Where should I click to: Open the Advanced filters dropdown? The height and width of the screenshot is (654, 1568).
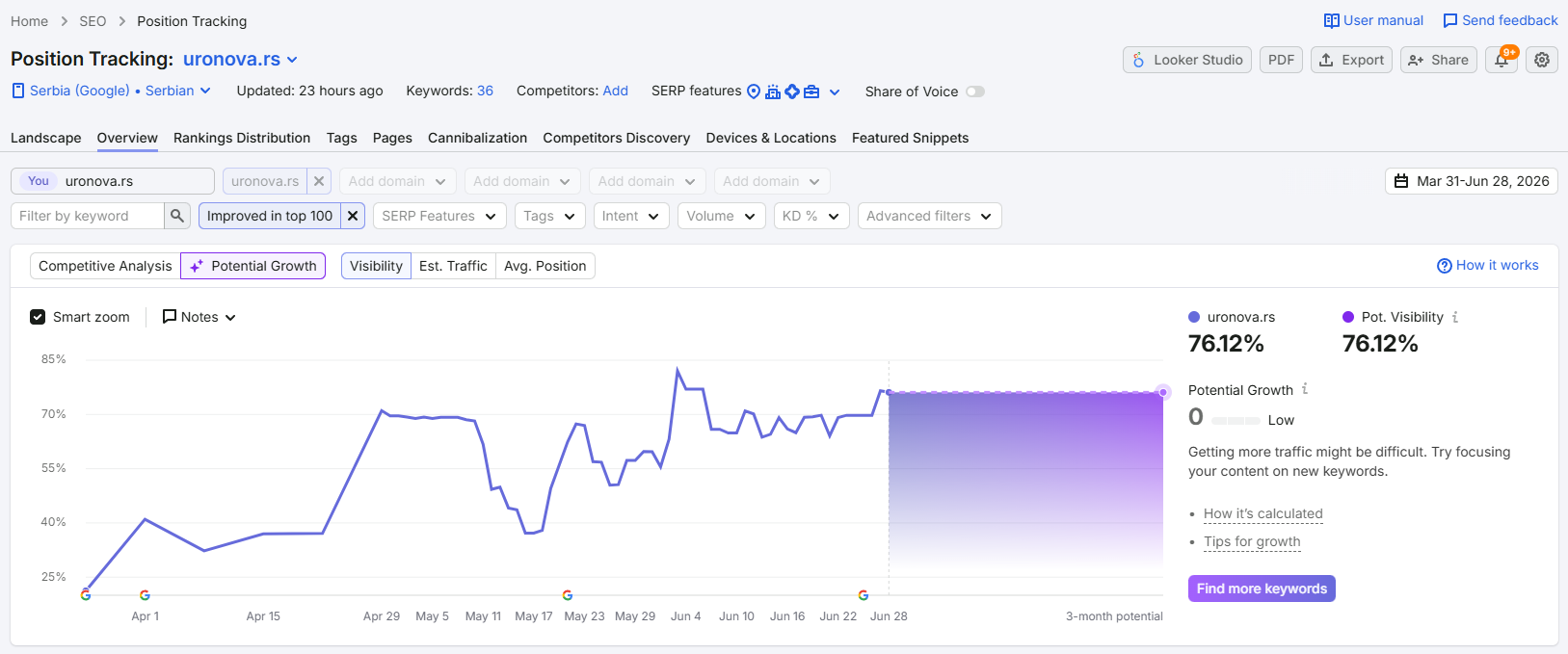point(929,216)
